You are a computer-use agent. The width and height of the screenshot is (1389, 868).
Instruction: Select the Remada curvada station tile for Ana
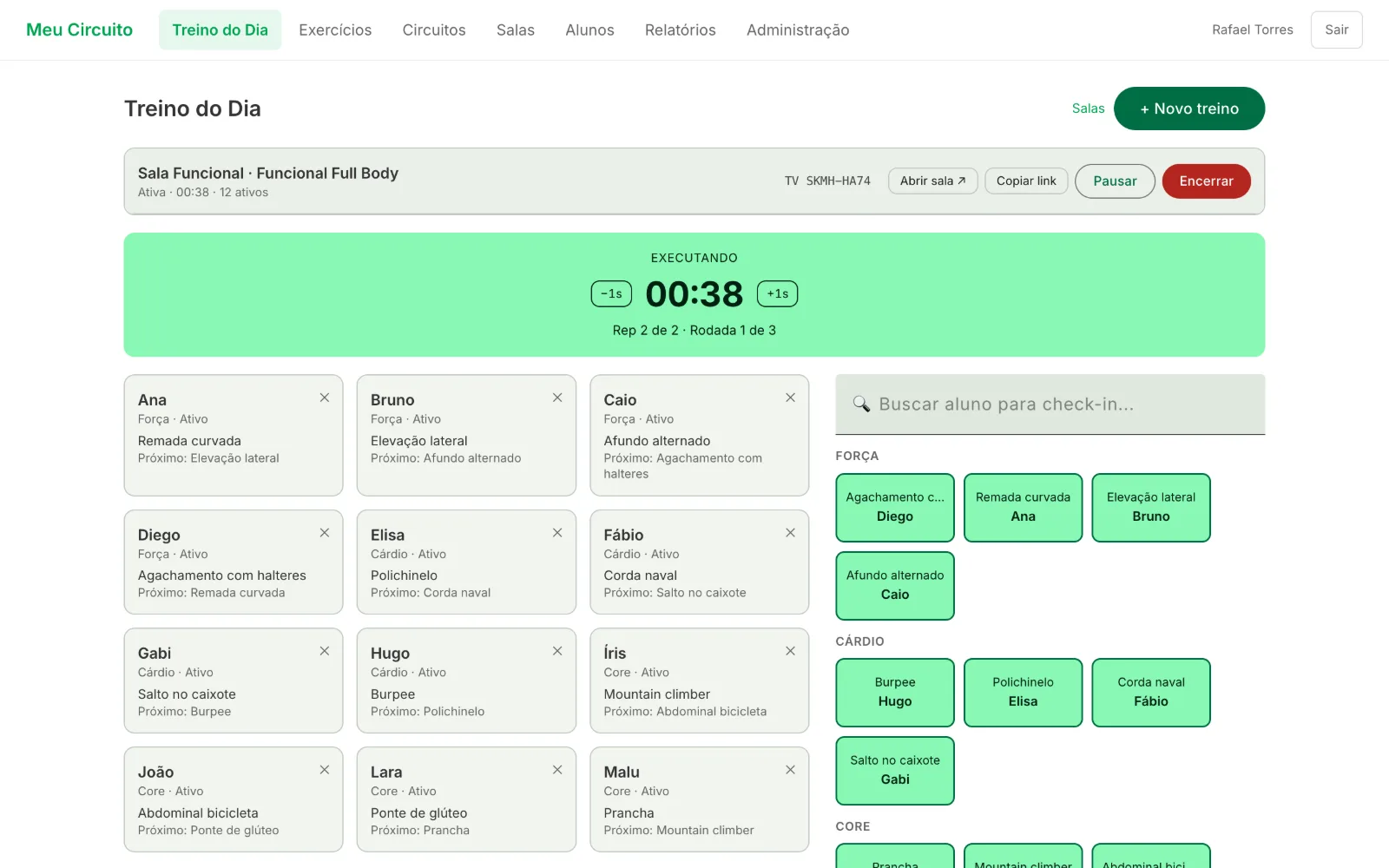[1024, 508]
